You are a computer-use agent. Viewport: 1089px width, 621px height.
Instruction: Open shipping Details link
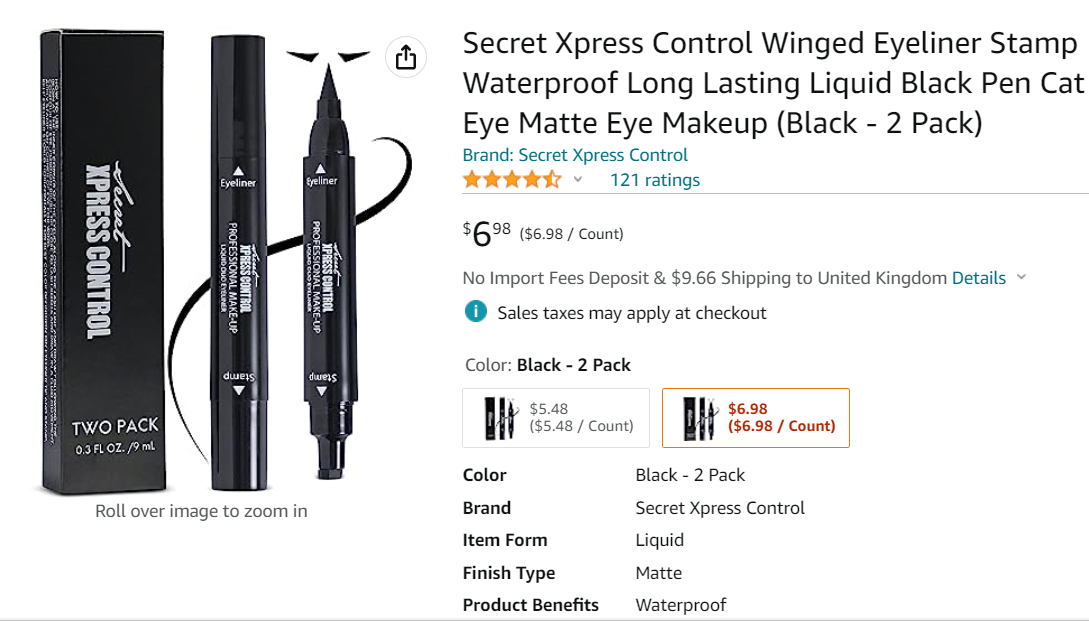[979, 278]
